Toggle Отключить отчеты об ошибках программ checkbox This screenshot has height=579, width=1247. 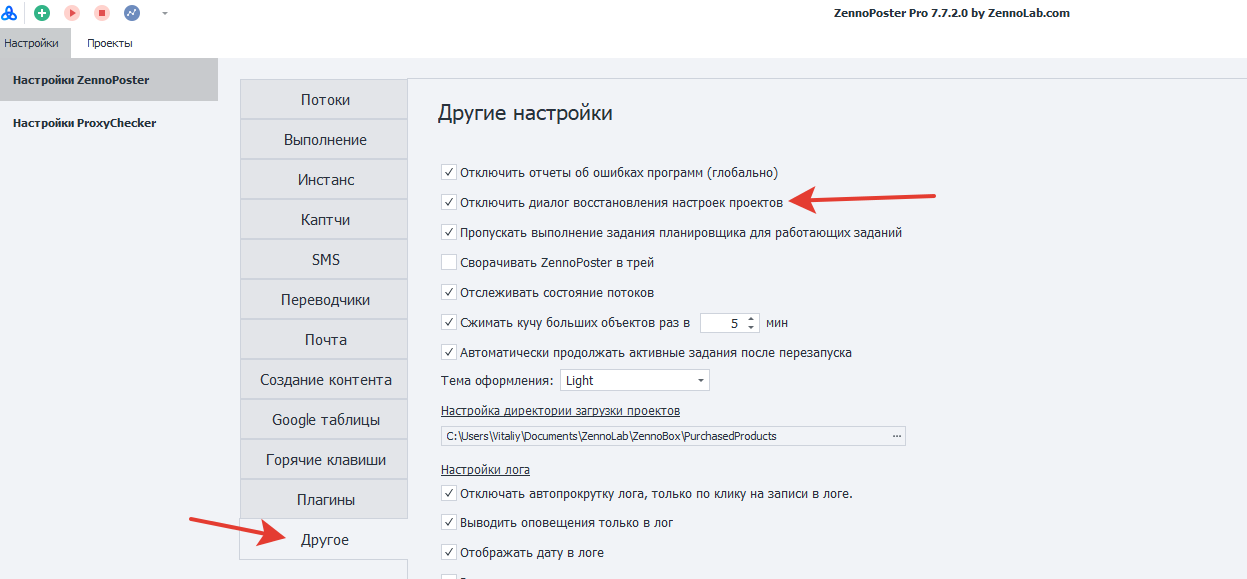click(449, 172)
